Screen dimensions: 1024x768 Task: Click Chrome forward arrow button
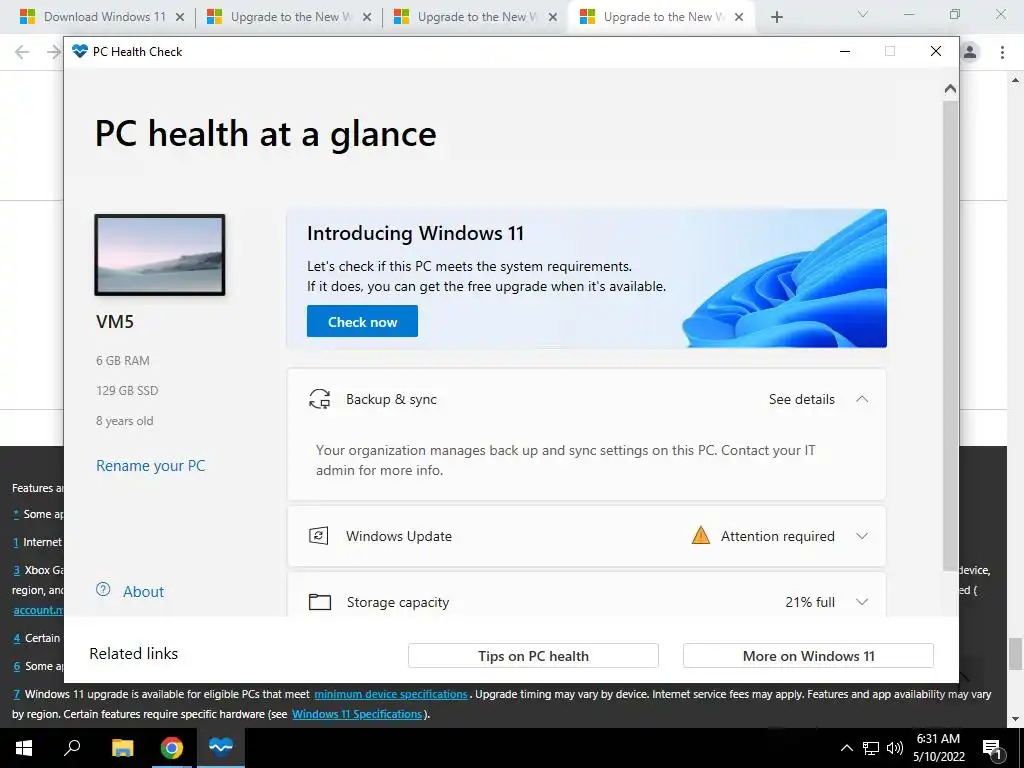click(x=54, y=52)
